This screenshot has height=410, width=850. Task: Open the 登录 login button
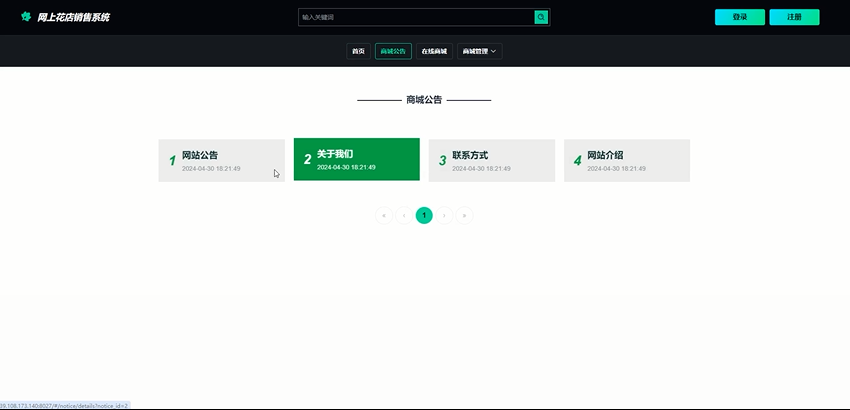pos(740,17)
